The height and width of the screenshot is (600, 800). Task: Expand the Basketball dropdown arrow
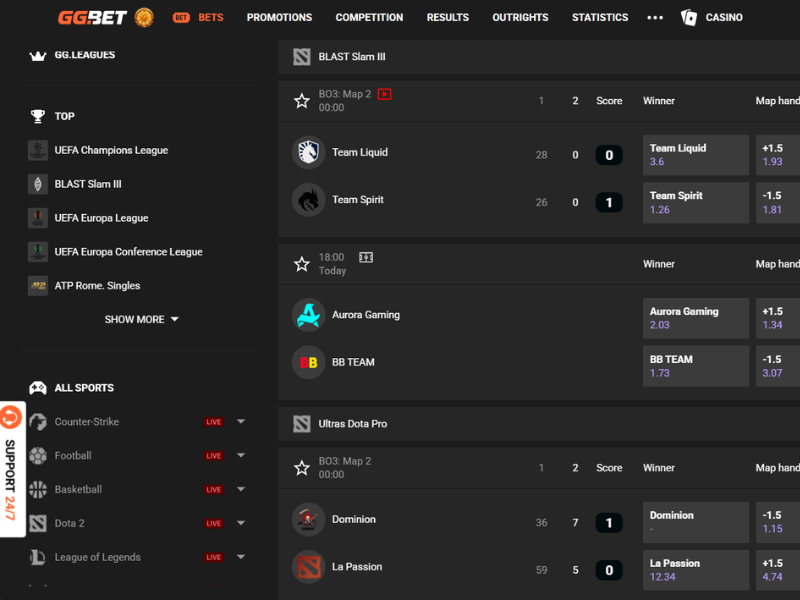pos(241,489)
